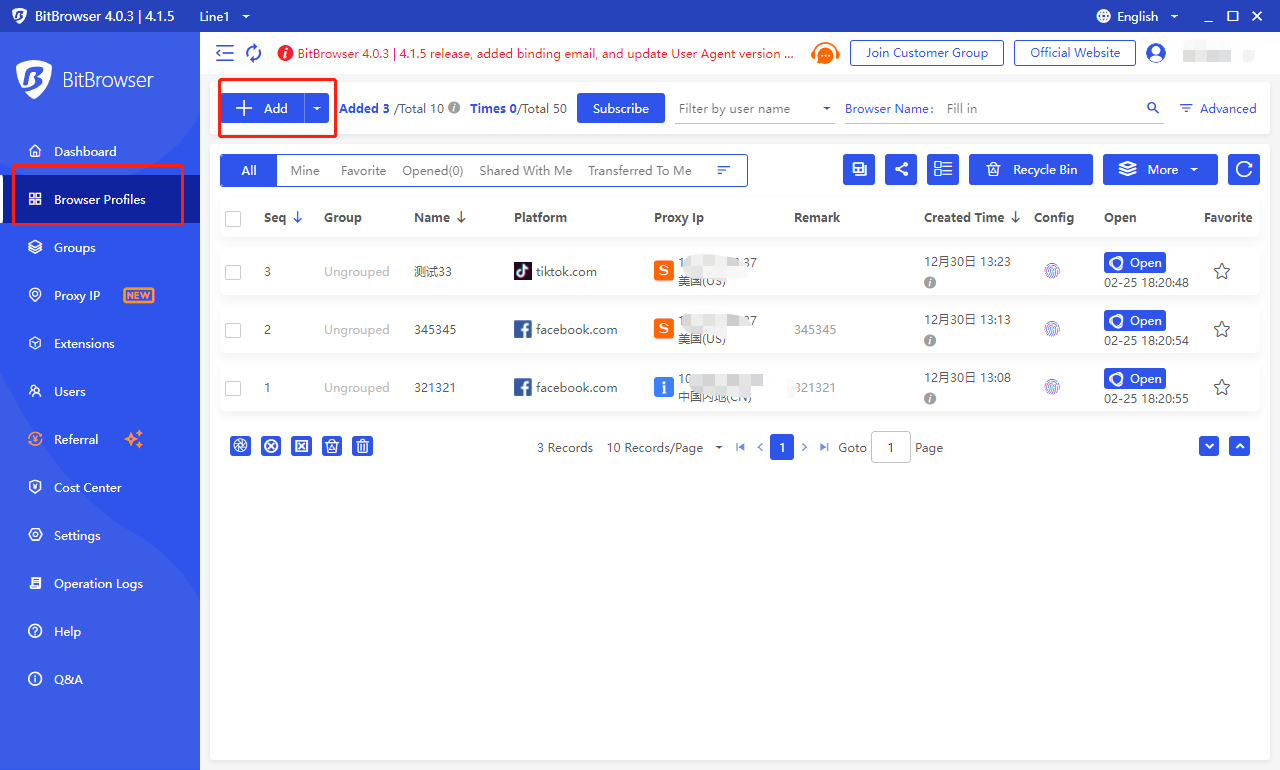Open Extensions in the sidebar
The height and width of the screenshot is (770, 1280).
100,343
